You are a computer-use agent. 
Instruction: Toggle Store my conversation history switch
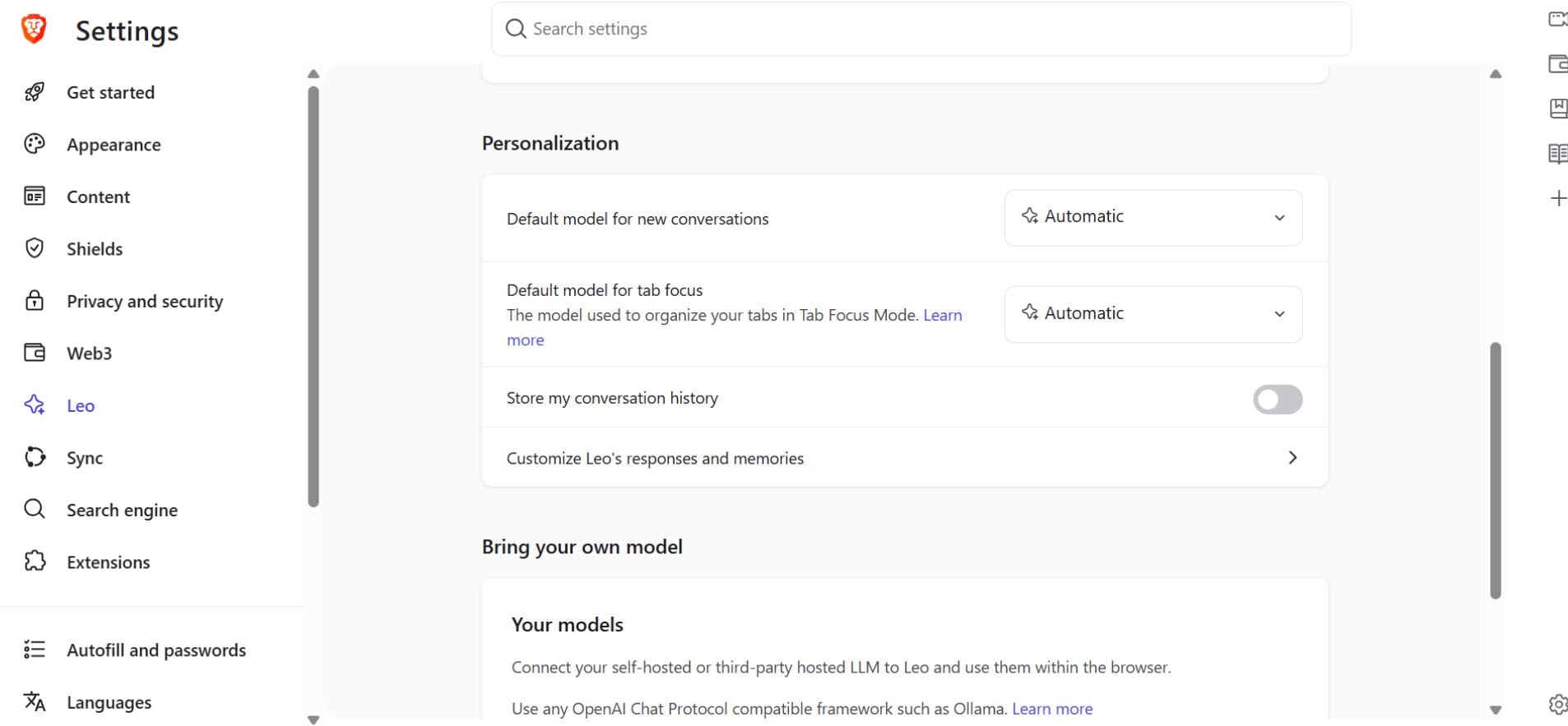1278,400
